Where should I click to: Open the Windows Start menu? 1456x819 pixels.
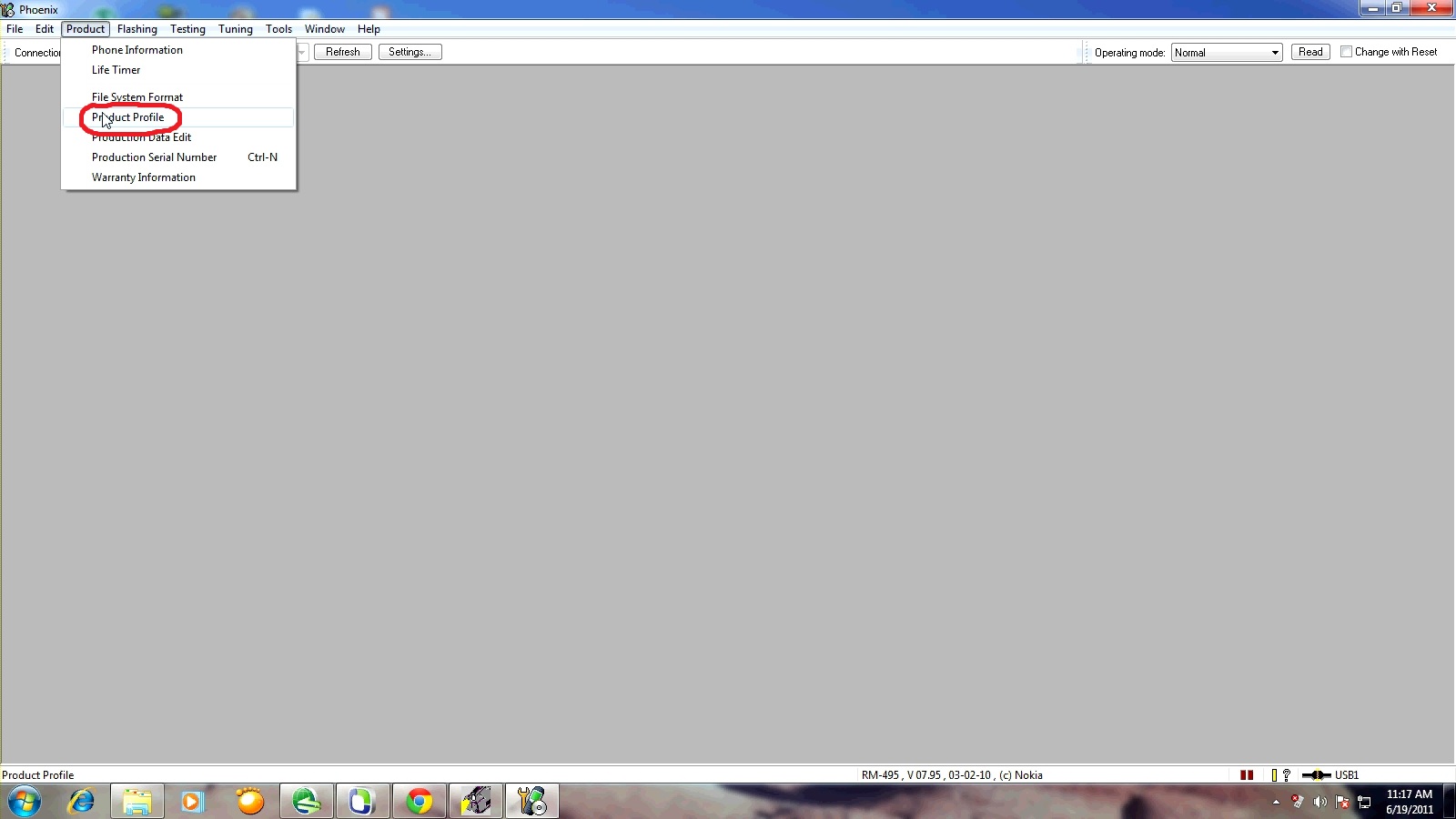click(25, 802)
